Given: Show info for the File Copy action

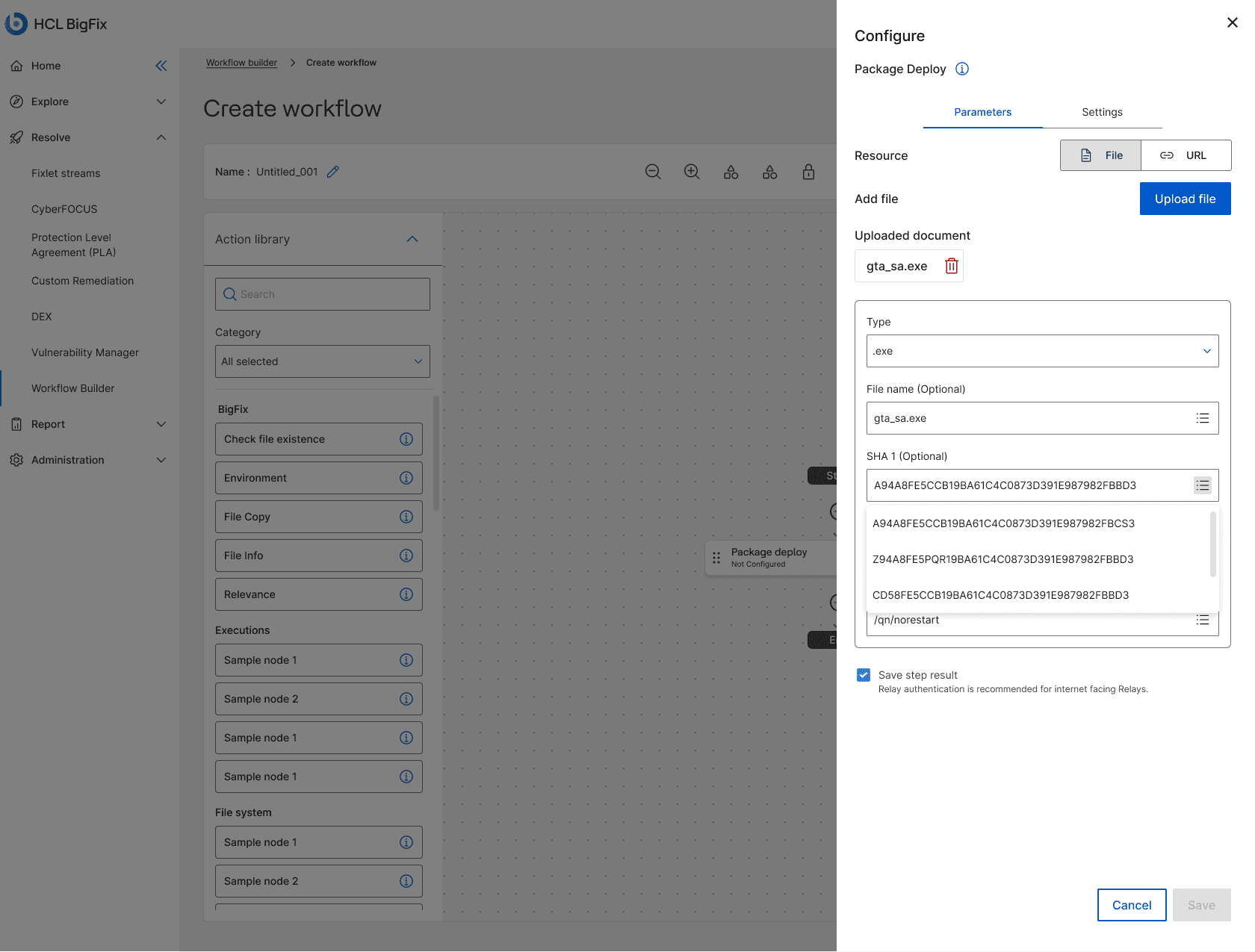Looking at the screenshot, I should 406,517.
